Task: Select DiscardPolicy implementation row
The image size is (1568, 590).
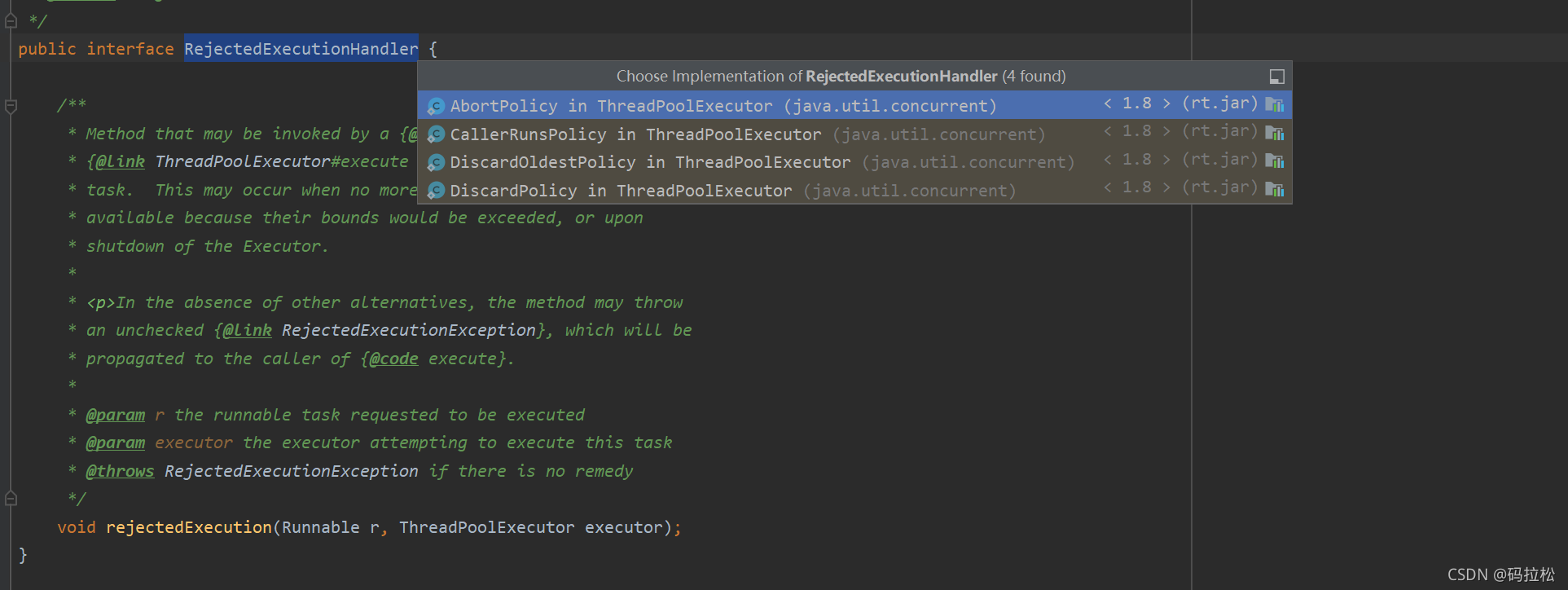Action: click(854, 190)
